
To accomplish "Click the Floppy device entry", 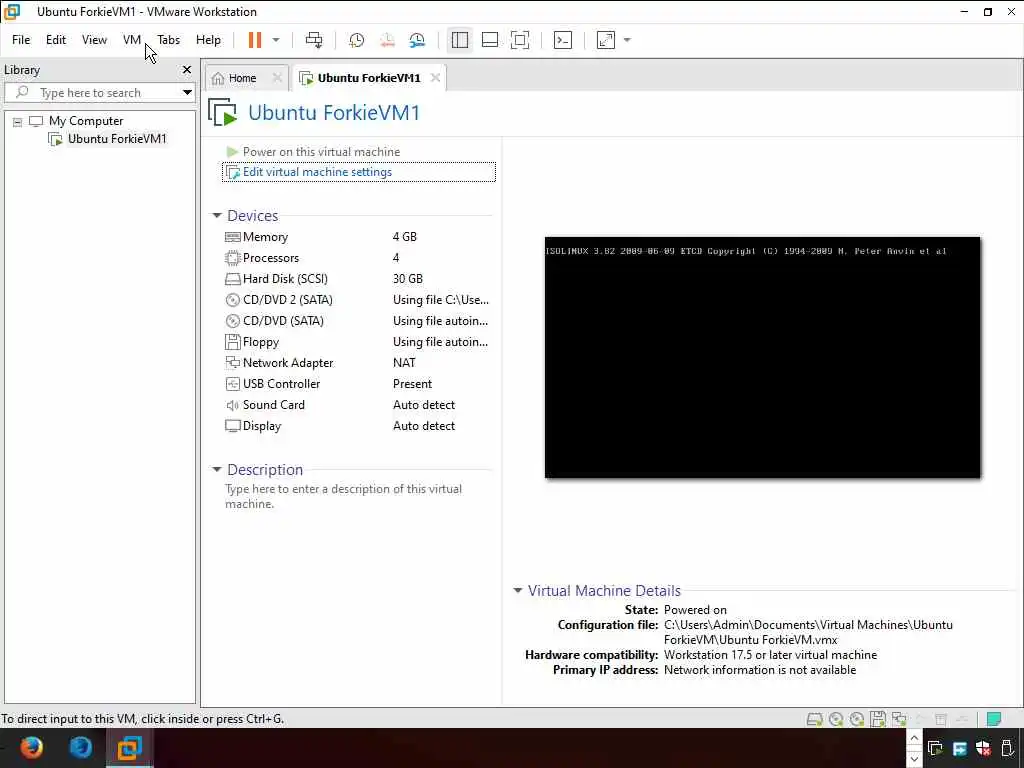I will [260, 342].
